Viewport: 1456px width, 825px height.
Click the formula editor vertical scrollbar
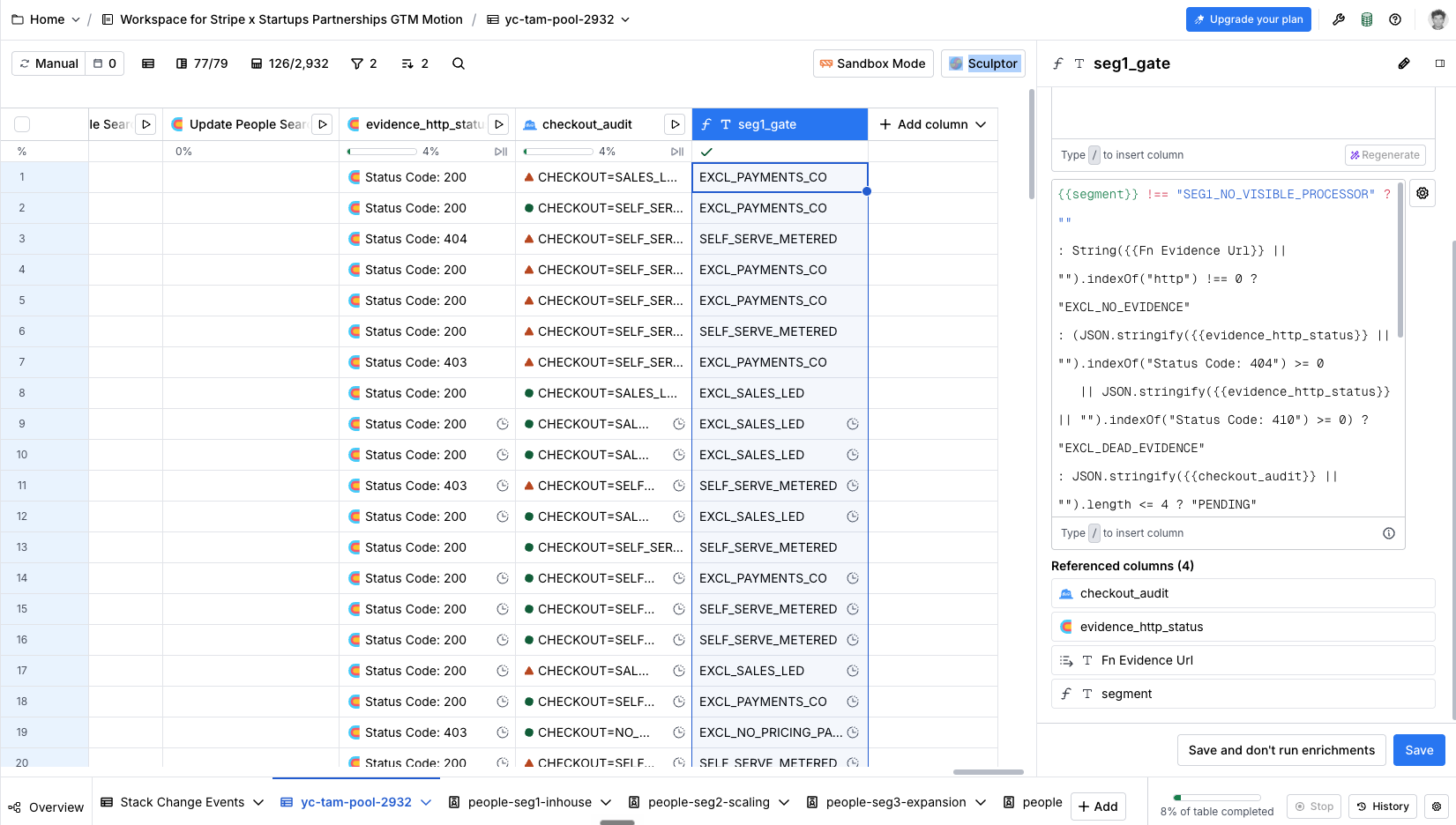click(1400, 260)
